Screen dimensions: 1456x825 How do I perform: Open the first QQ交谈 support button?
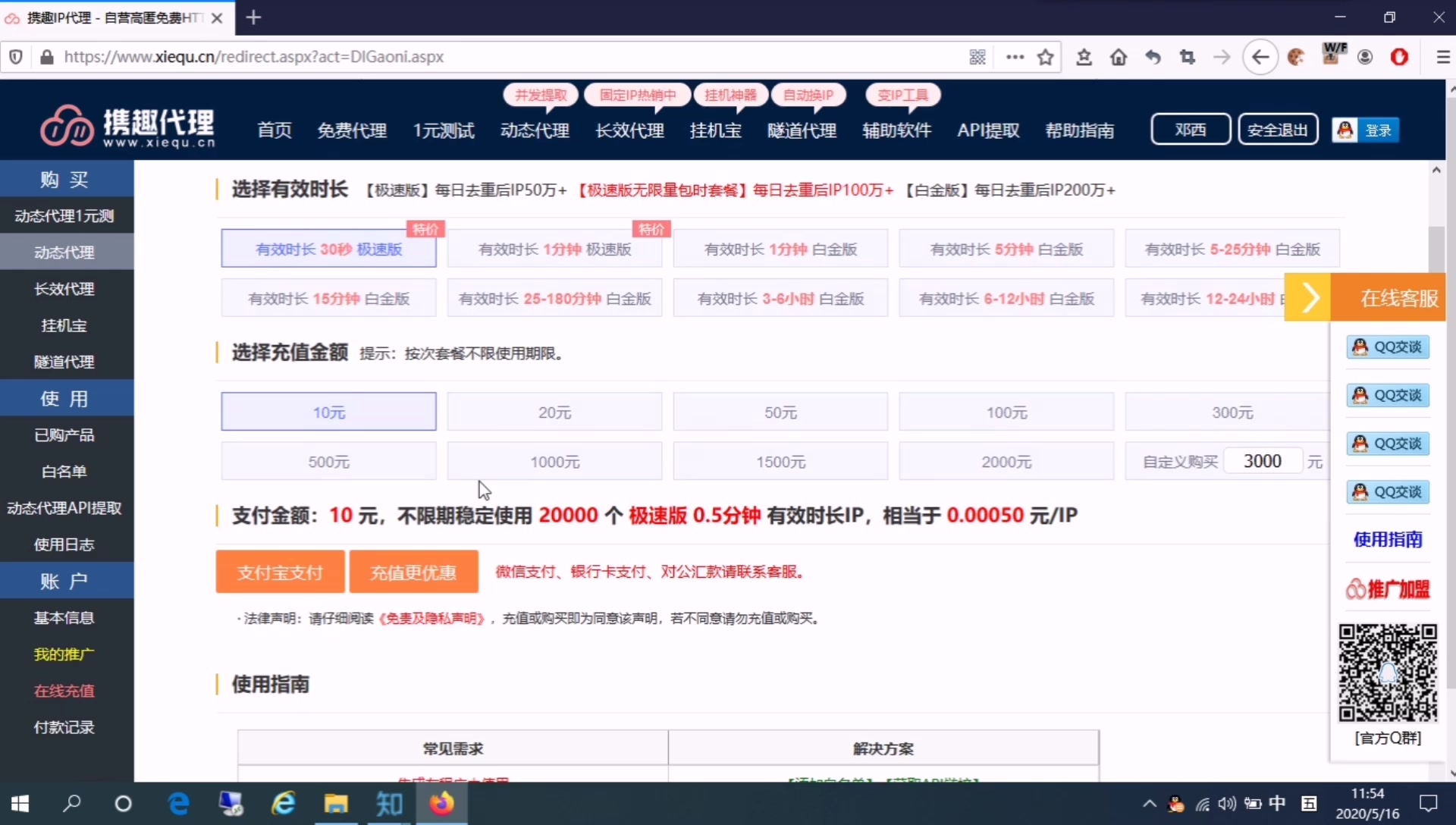[x=1388, y=347]
